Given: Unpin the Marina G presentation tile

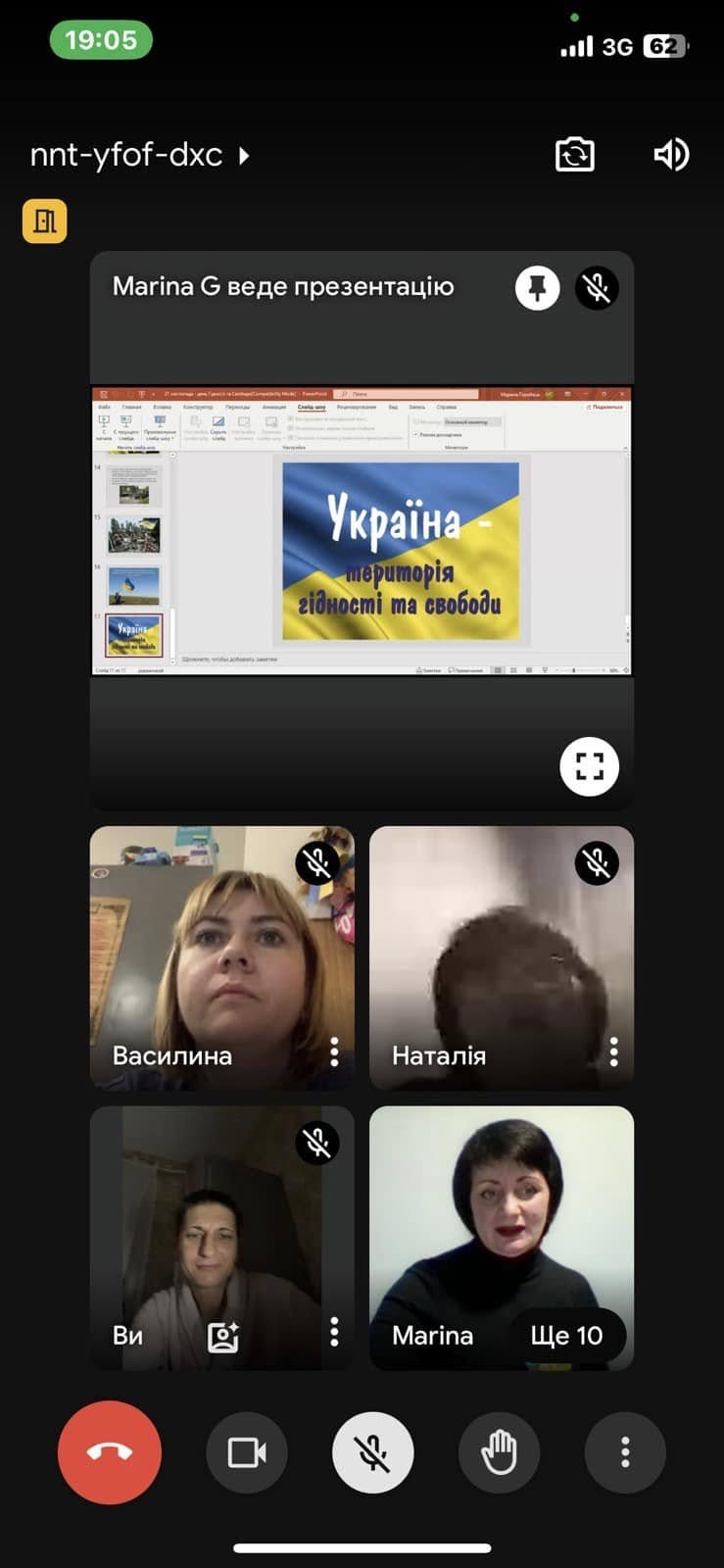Looking at the screenshot, I should click(537, 288).
